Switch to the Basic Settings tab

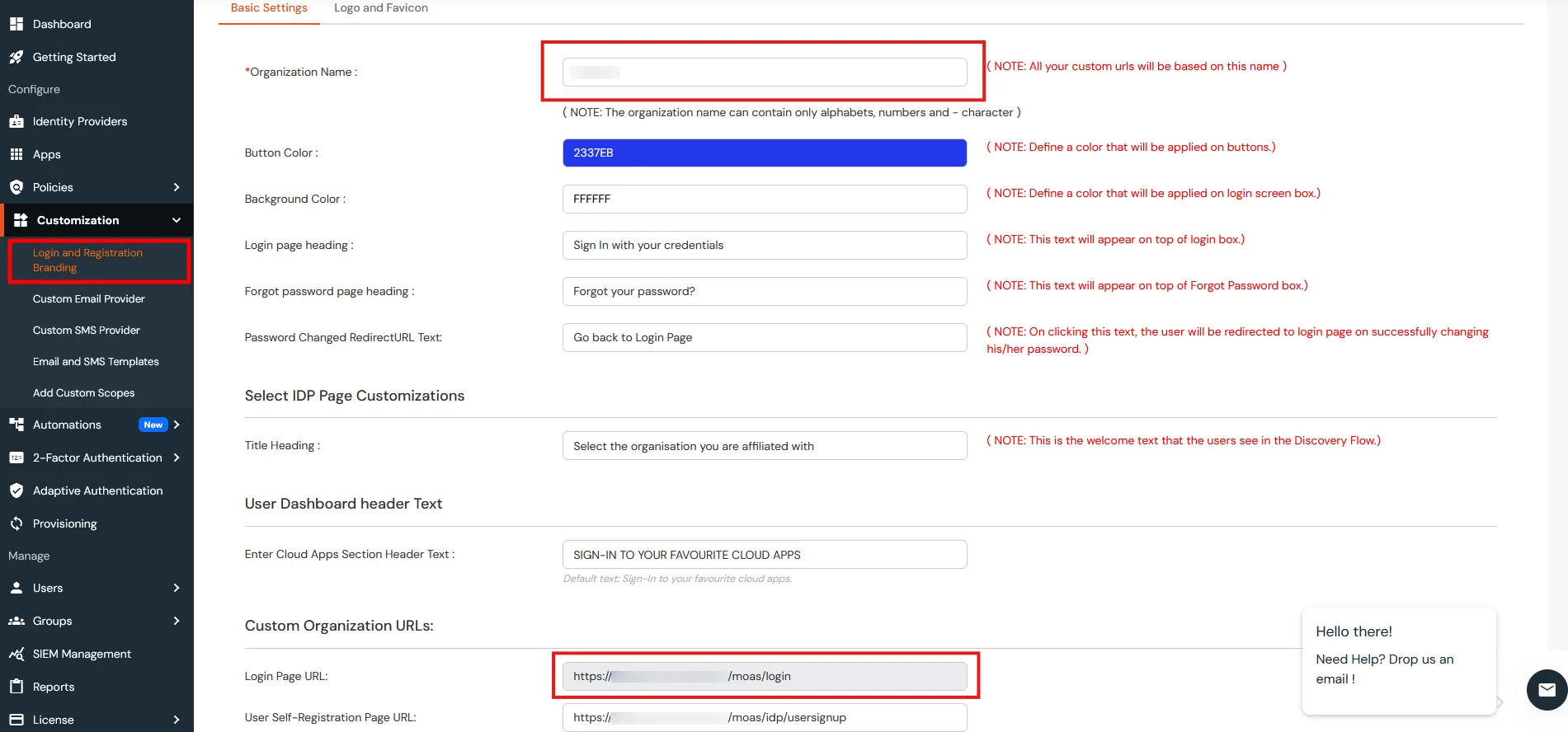coord(269,8)
